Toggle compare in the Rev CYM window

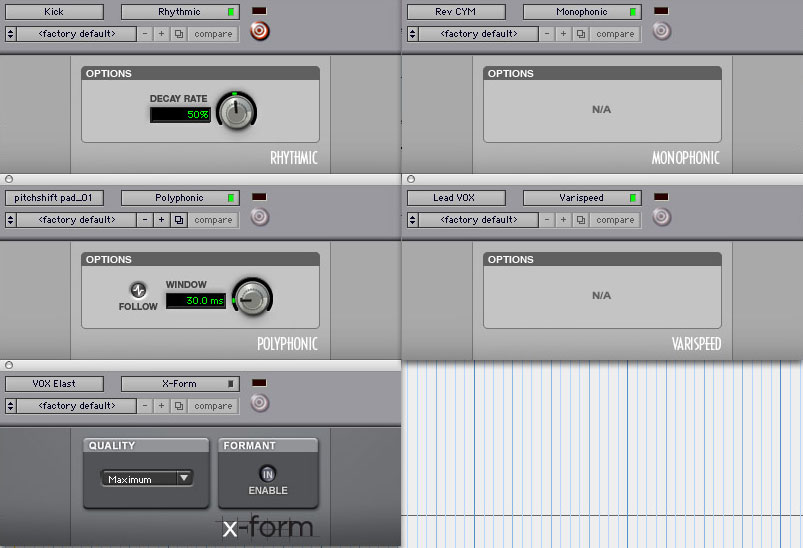tap(615, 34)
